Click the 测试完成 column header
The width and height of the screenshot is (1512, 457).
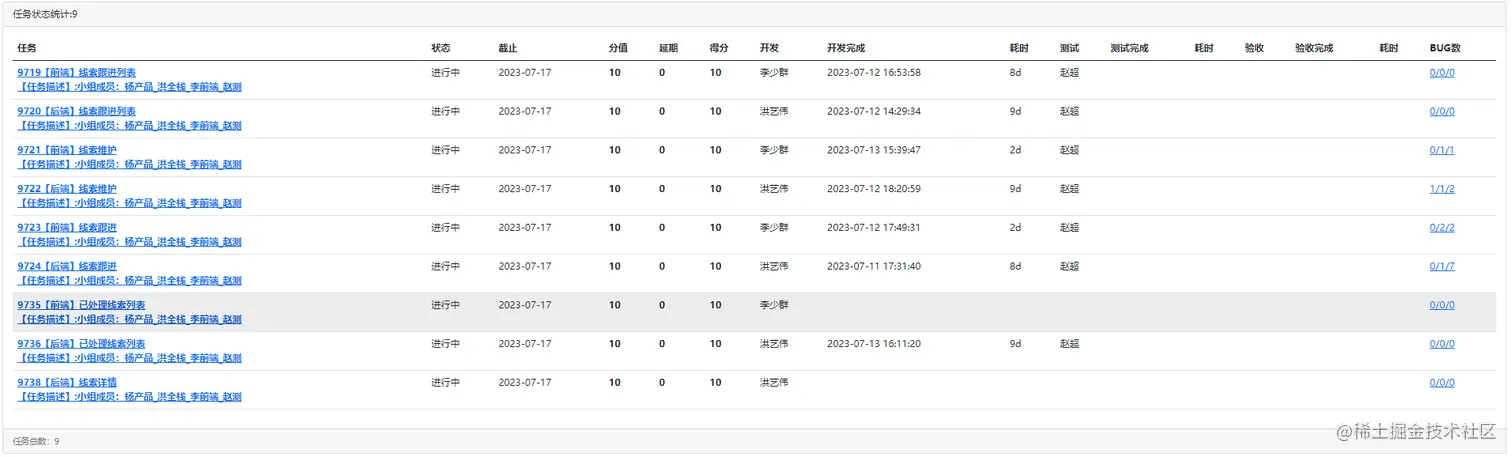pos(1130,48)
